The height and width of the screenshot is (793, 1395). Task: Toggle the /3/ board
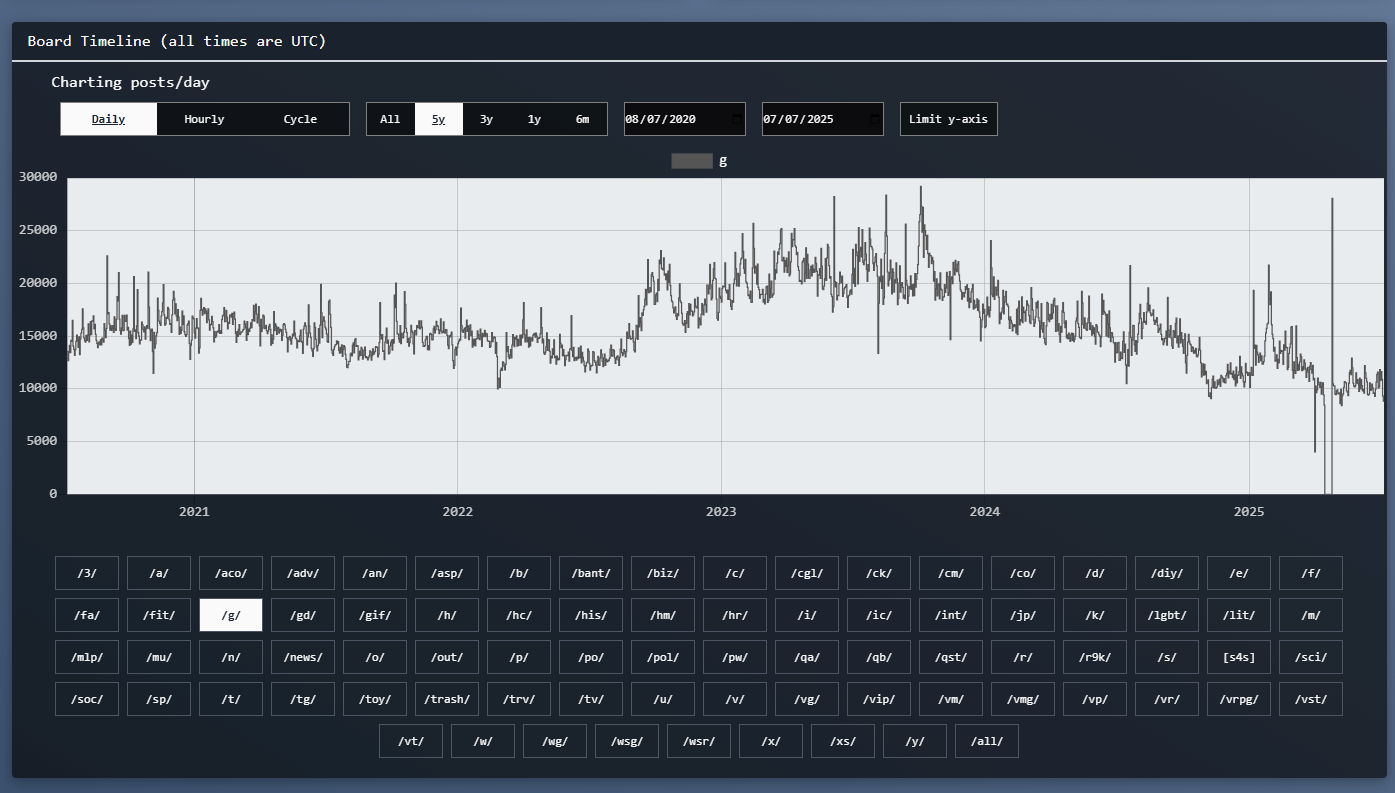point(87,573)
